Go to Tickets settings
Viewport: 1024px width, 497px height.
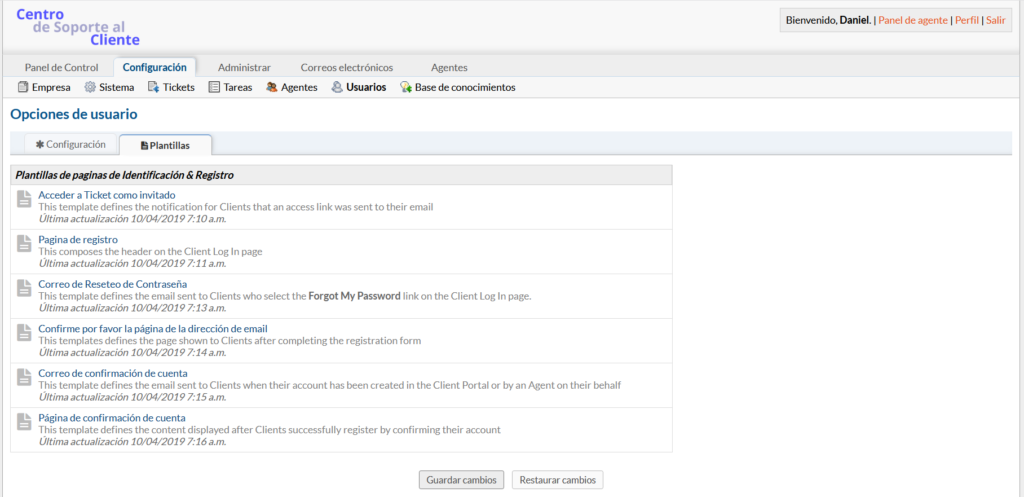click(171, 87)
